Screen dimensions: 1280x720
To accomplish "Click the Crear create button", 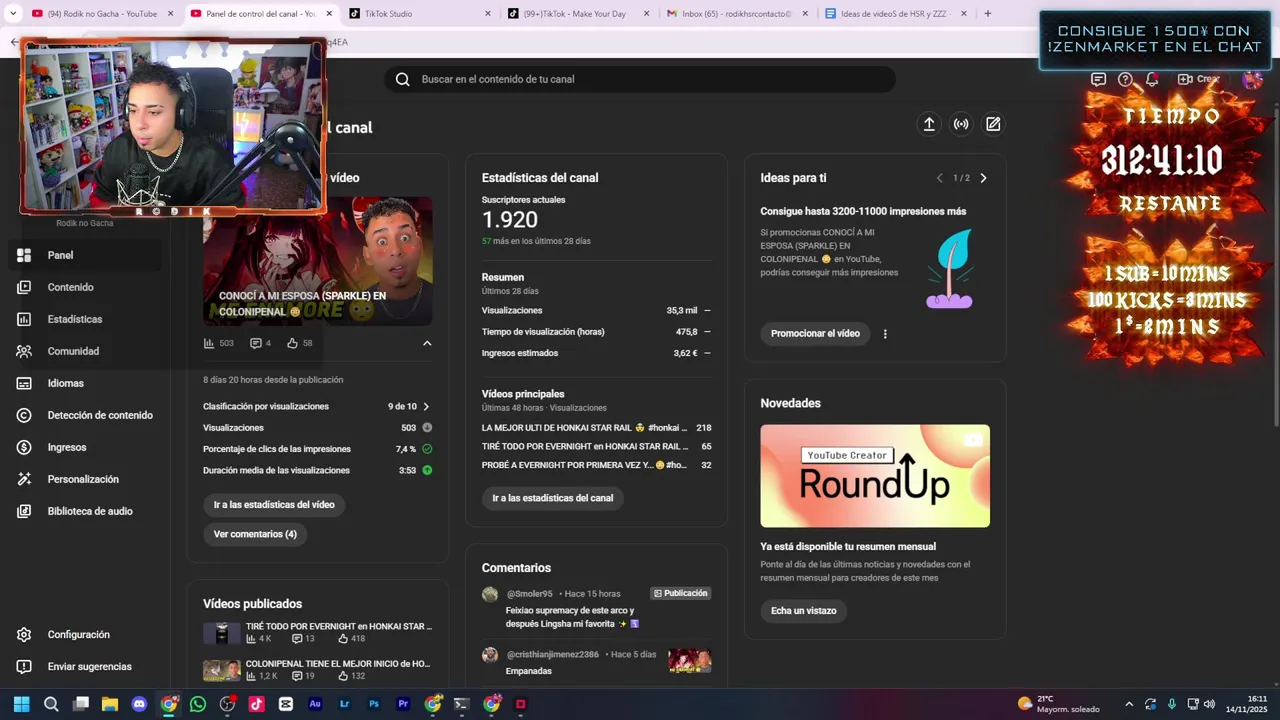I will pos(1199,79).
